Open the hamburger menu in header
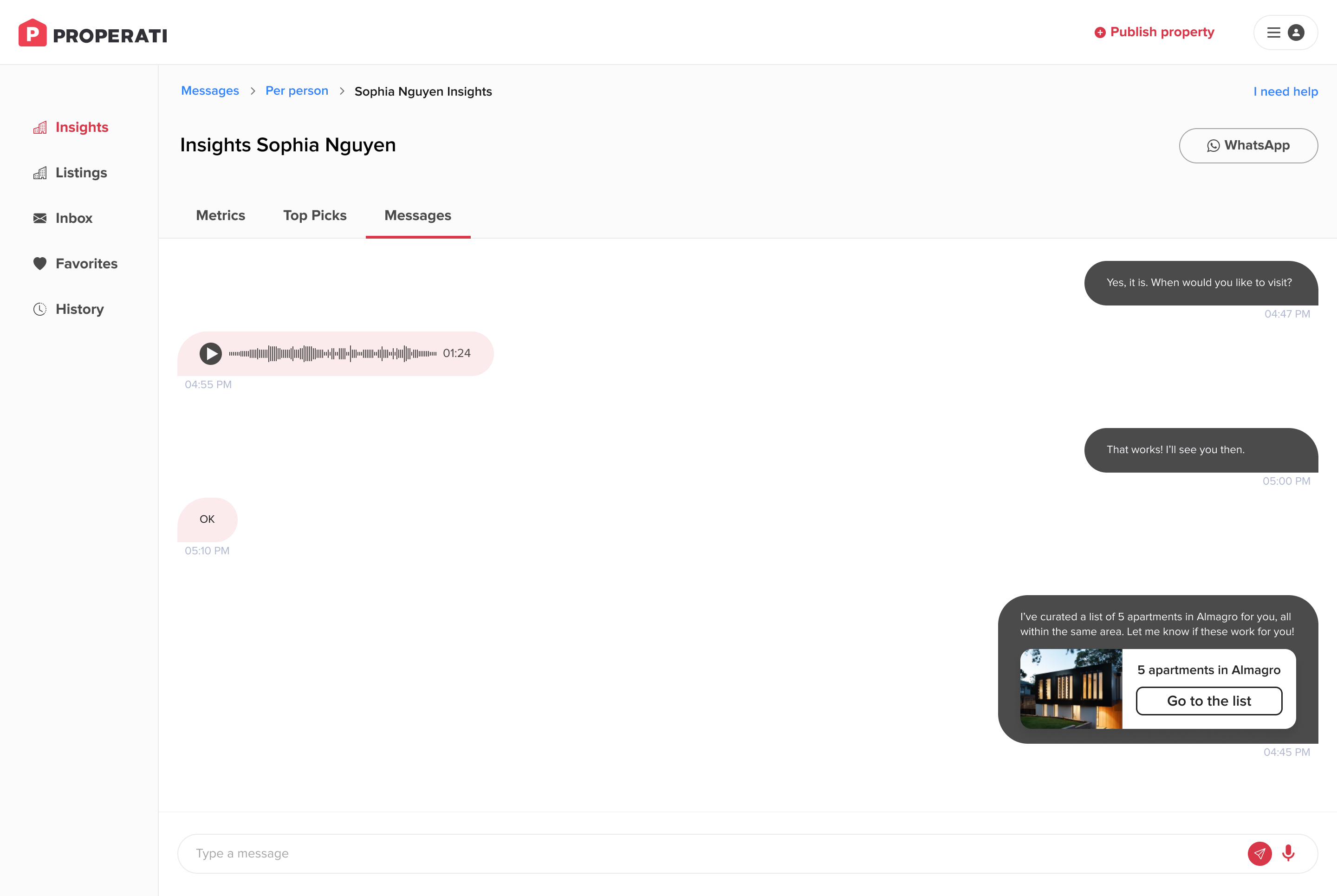Screen dimensions: 1337x896 [x=1273, y=32]
